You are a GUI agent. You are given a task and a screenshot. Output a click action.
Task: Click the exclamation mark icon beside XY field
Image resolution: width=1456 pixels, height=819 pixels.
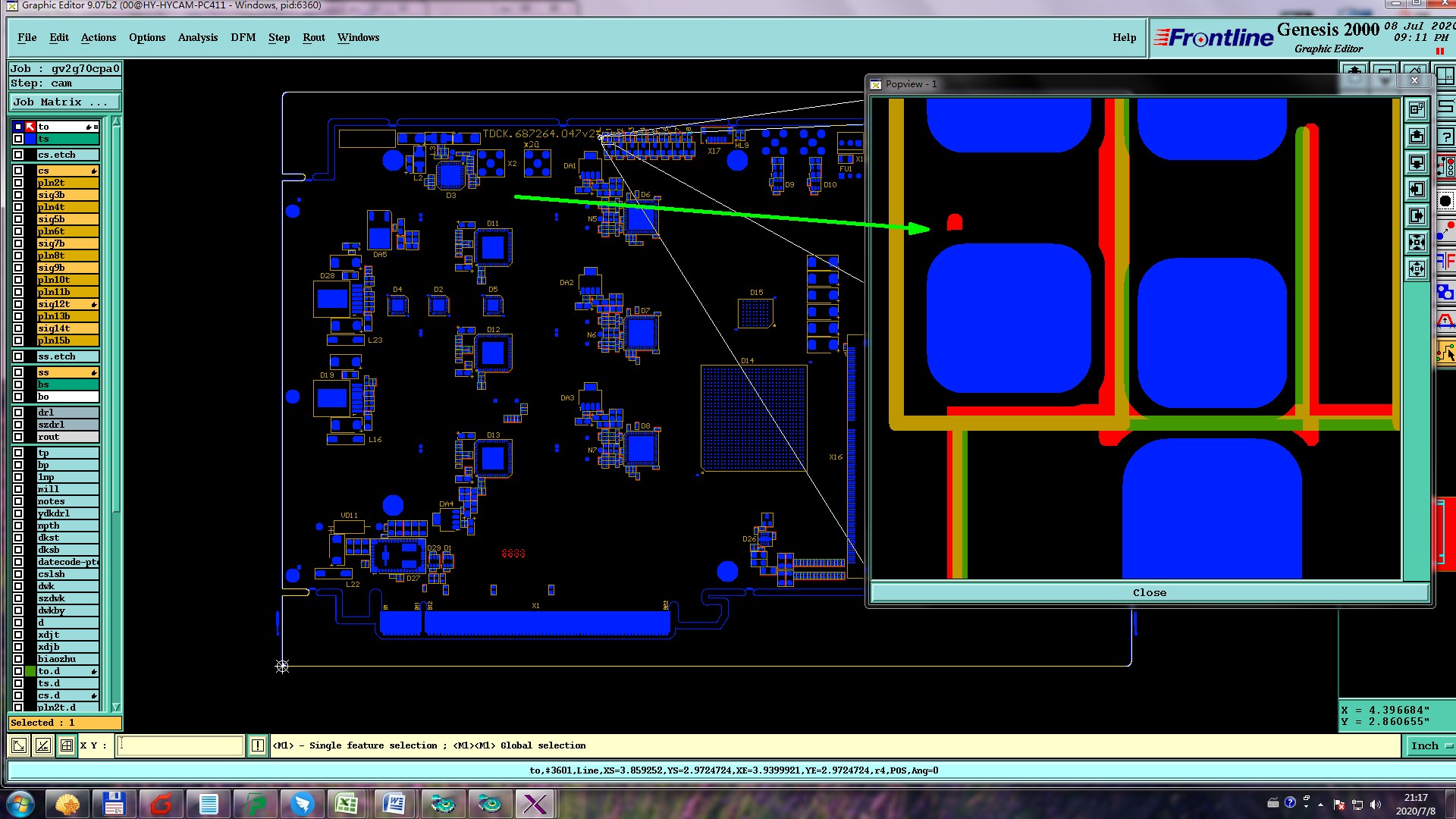[x=258, y=746]
